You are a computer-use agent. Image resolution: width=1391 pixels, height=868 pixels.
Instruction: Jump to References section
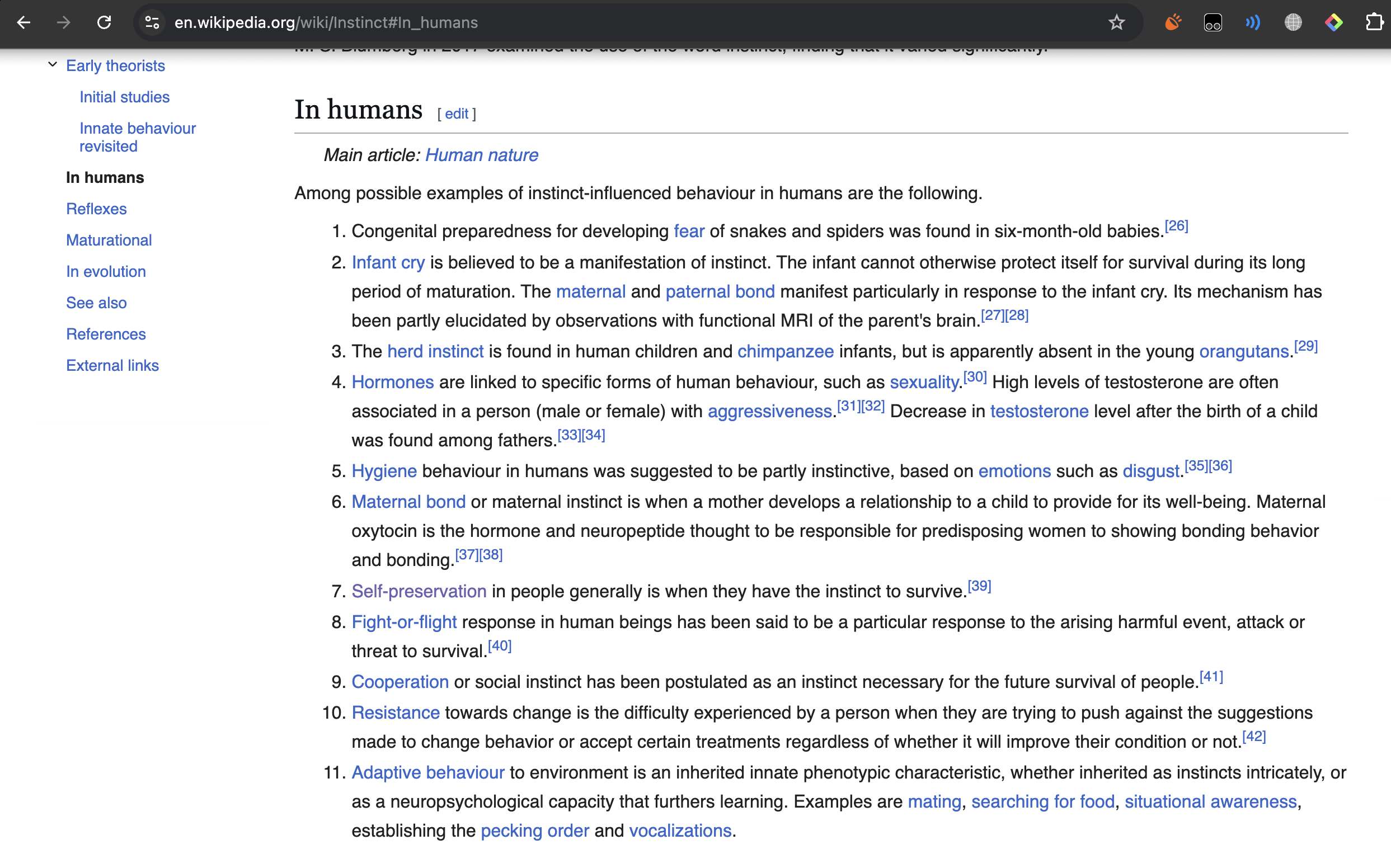[x=106, y=334]
